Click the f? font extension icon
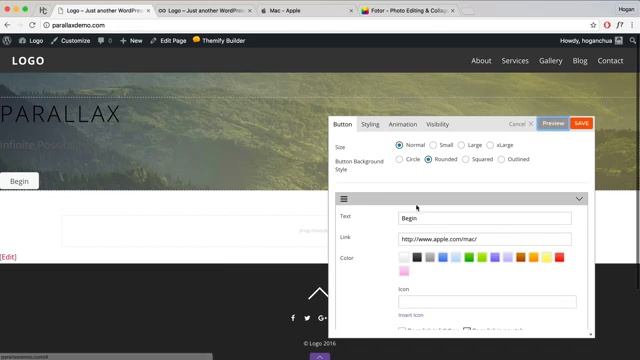The height and width of the screenshot is (360, 640). pyautogui.click(x=620, y=25)
